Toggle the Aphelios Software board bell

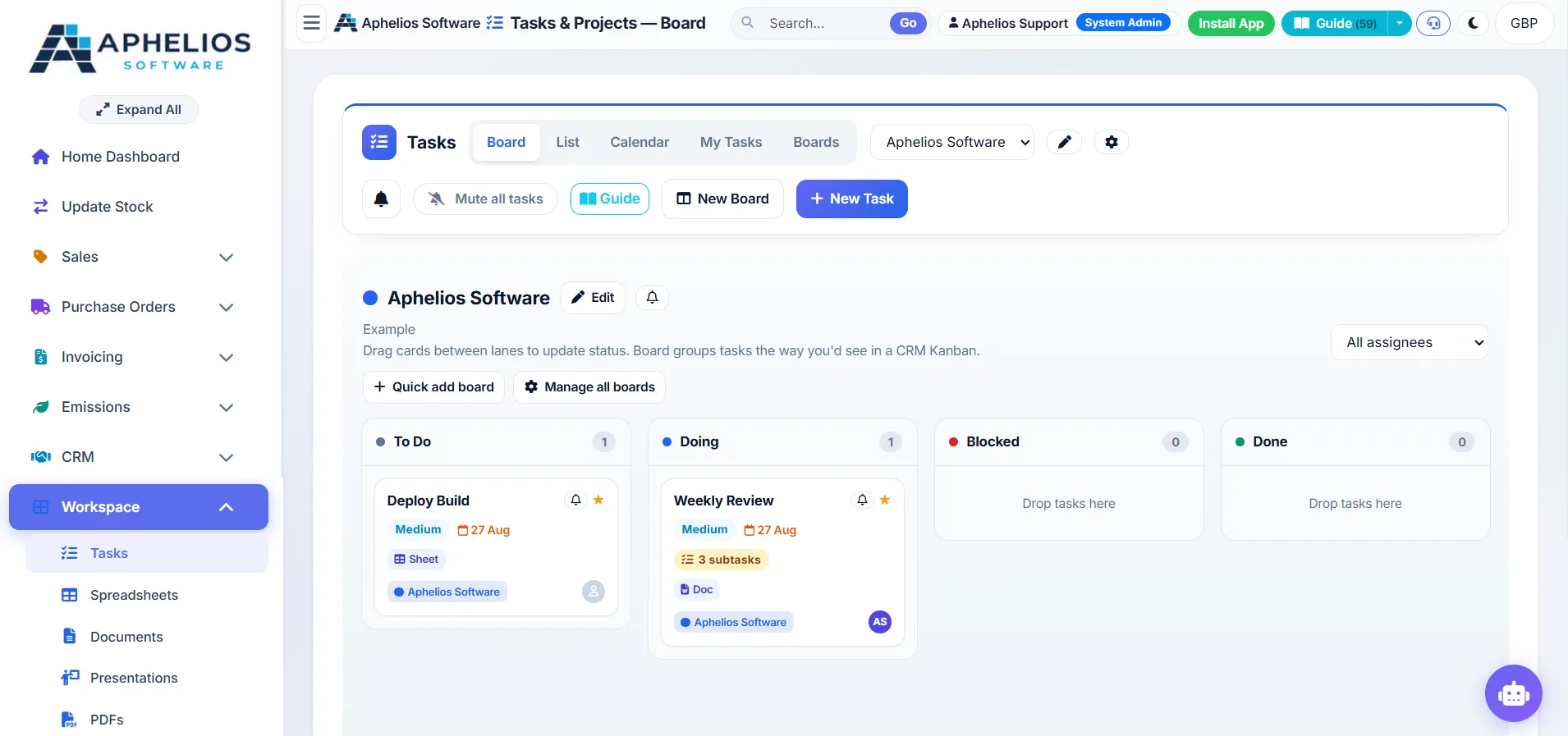(652, 298)
